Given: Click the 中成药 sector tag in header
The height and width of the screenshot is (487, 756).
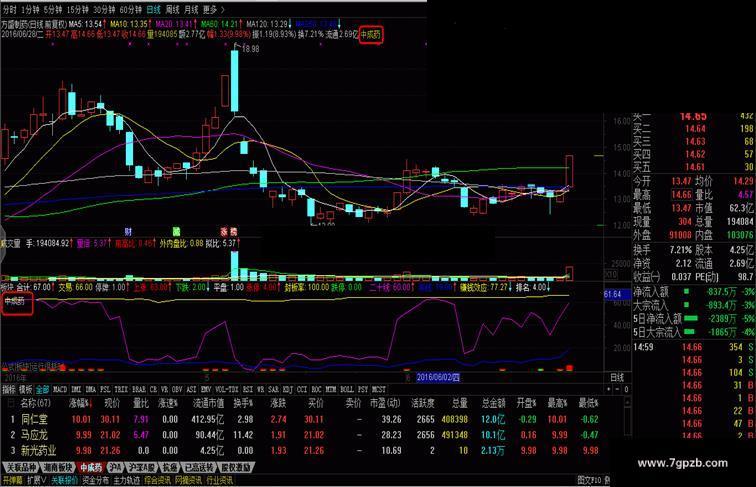Looking at the screenshot, I should (371, 35).
